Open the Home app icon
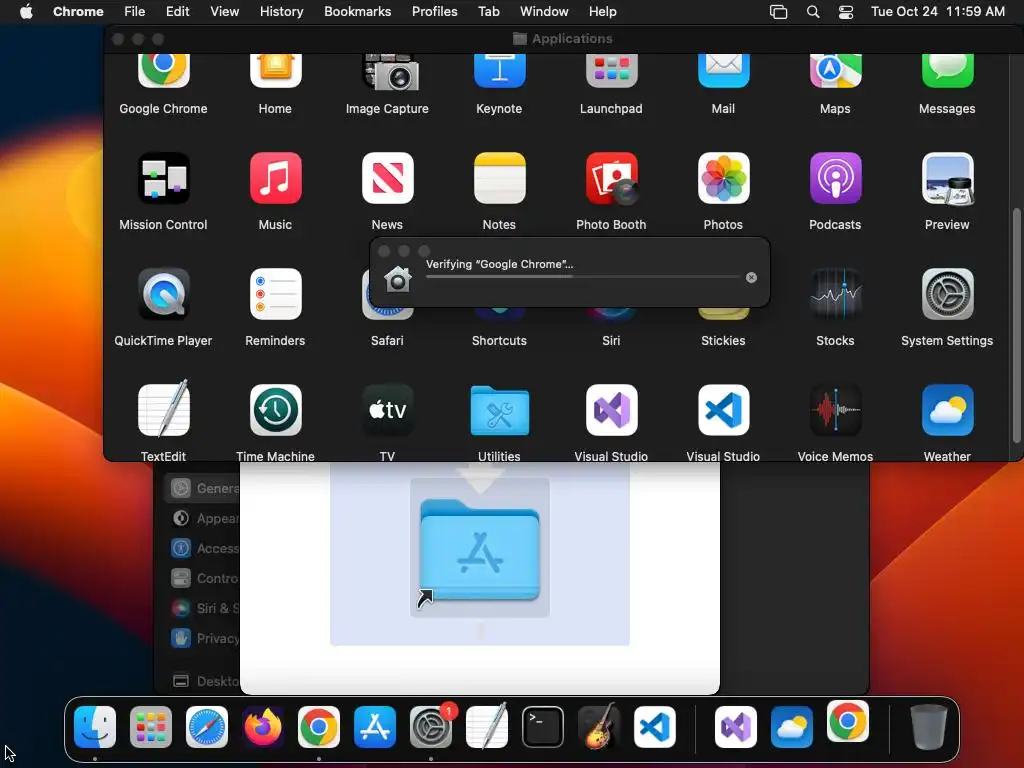Viewport: 1024px width, 768px height. 276,70
